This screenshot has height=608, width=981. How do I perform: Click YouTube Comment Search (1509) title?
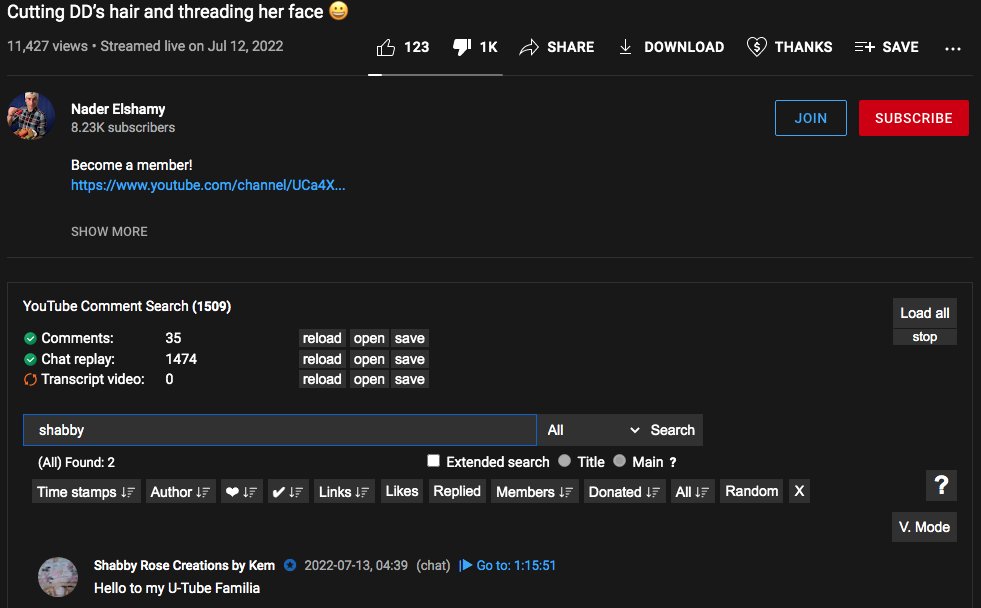point(127,306)
